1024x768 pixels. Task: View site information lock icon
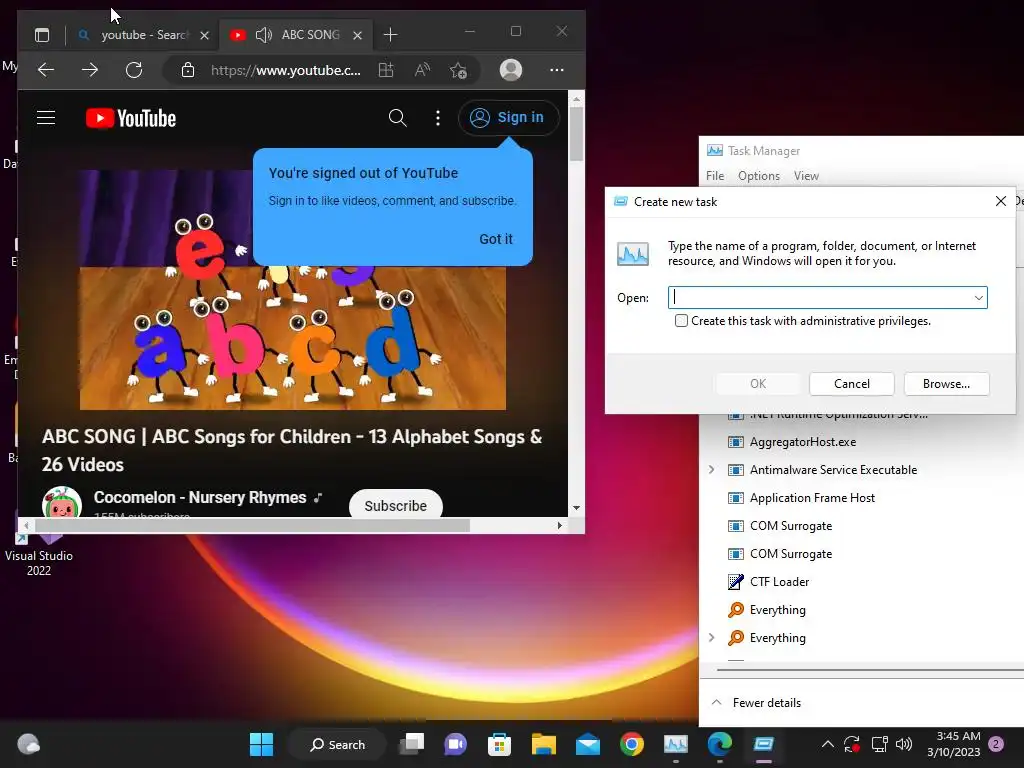[188, 70]
